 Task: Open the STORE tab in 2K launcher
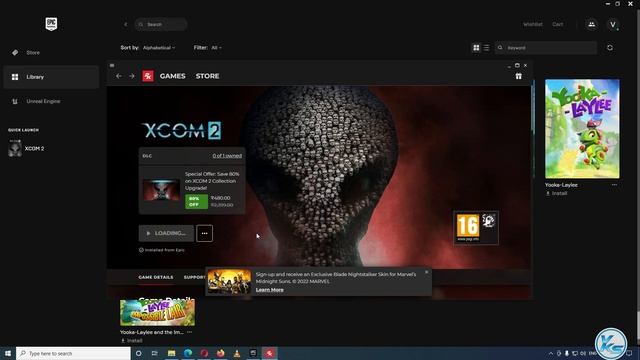pyautogui.click(x=207, y=76)
